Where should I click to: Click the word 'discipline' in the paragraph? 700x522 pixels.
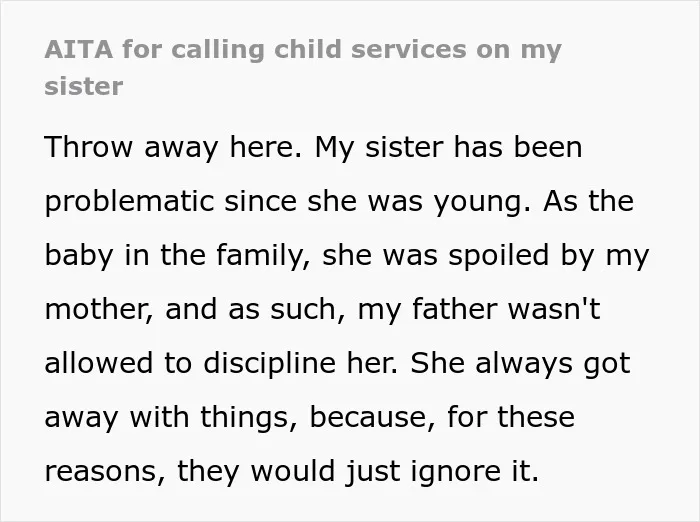(269, 363)
